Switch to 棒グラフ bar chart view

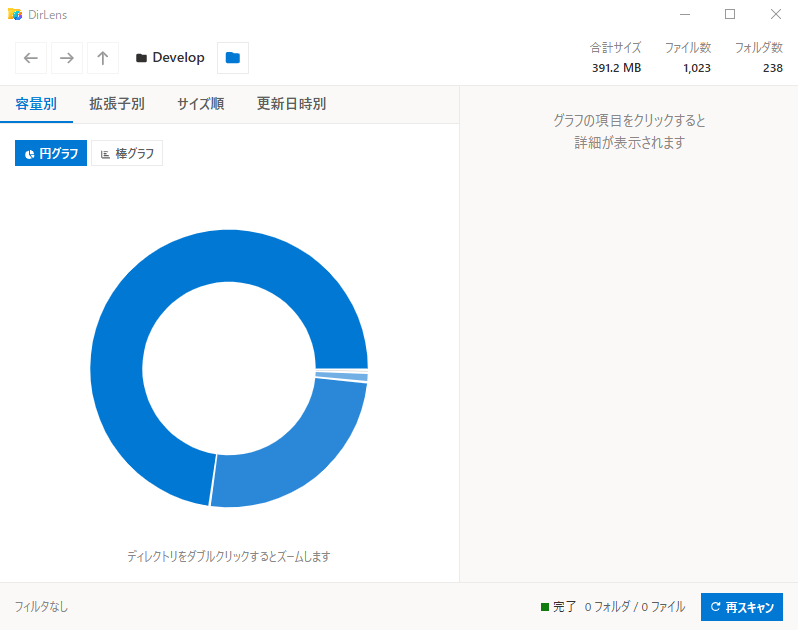click(x=127, y=154)
